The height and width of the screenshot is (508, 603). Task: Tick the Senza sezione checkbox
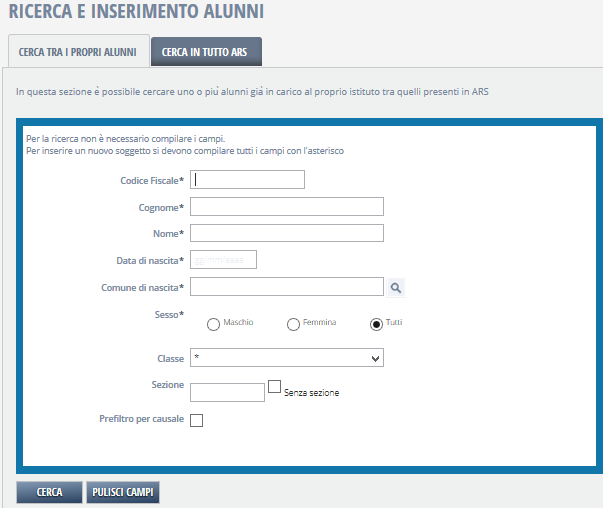pyautogui.click(x=275, y=387)
